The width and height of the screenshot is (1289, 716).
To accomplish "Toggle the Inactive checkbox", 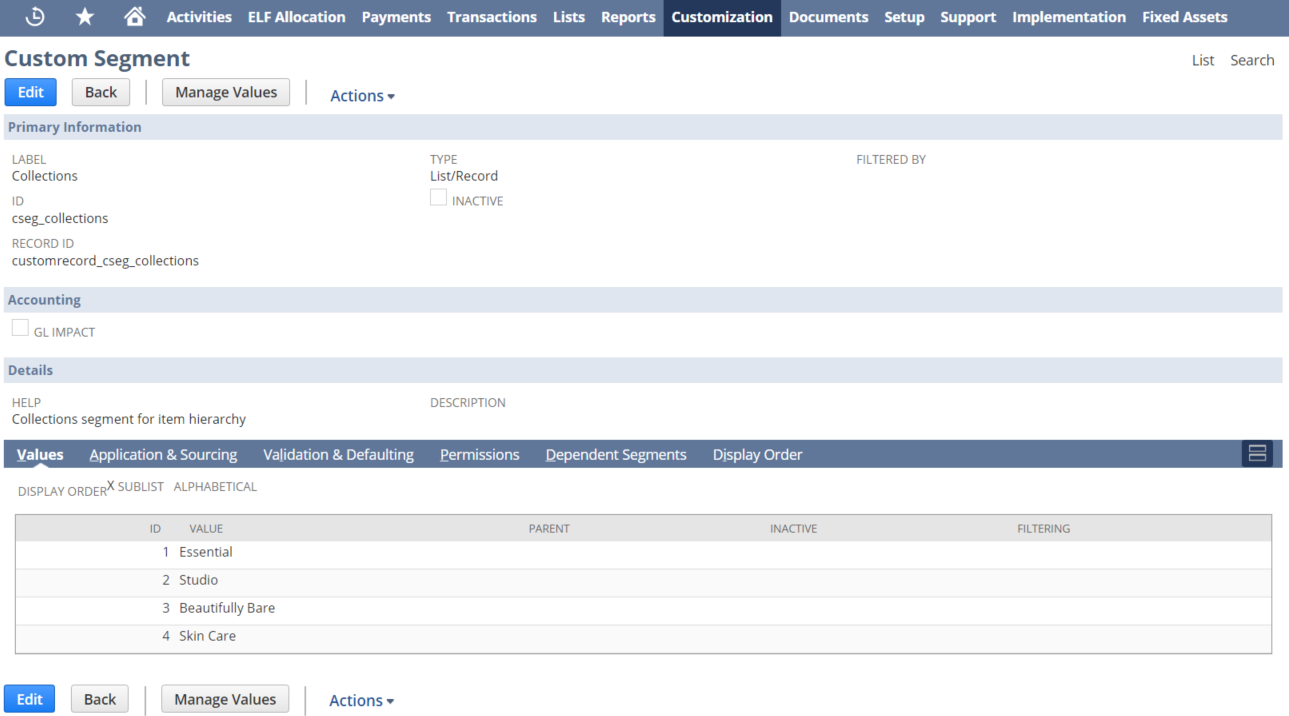I will [x=438, y=198].
